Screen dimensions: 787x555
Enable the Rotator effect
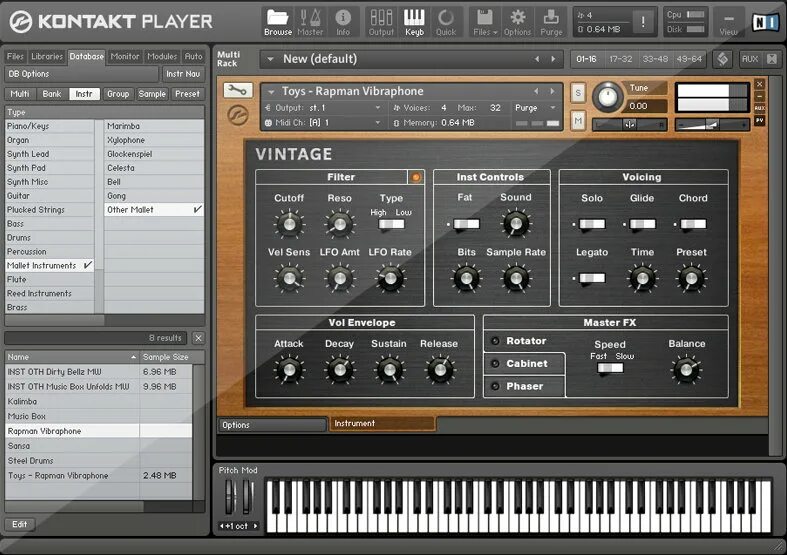point(495,341)
